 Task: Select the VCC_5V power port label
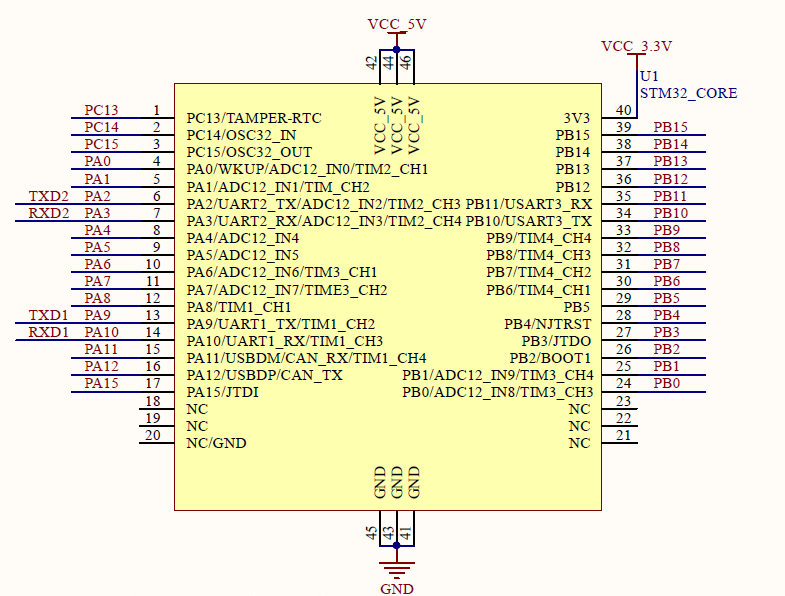coord(397,24)
